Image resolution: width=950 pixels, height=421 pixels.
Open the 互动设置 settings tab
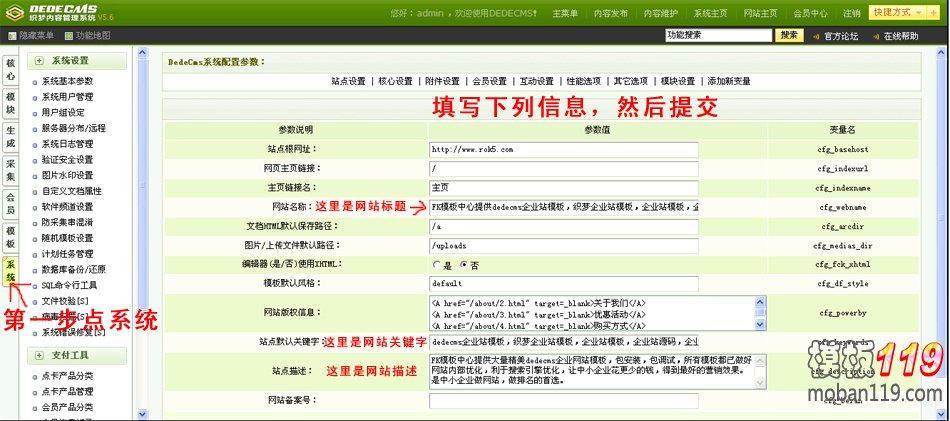click(537, 81)
